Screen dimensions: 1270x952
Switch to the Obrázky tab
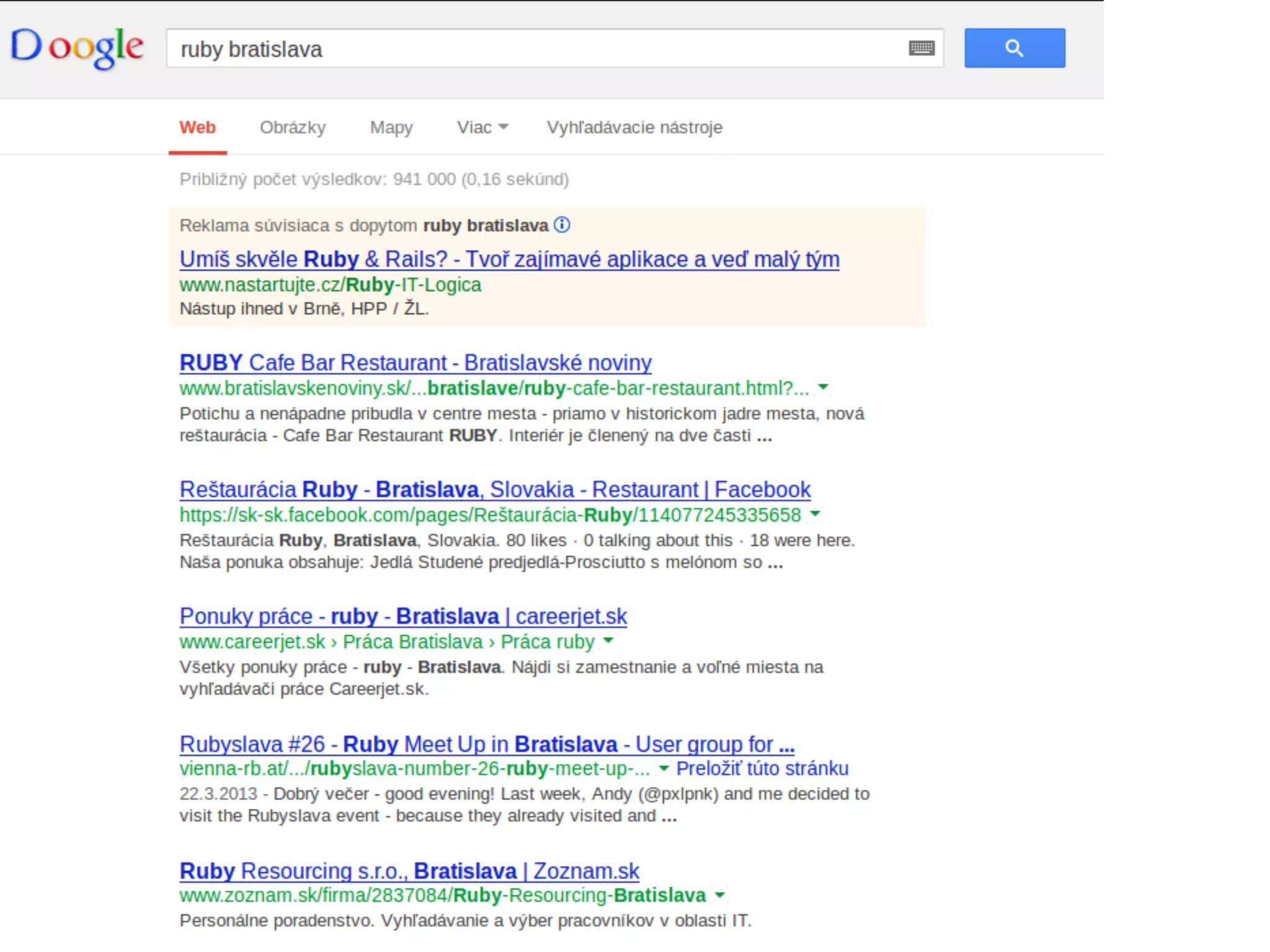click(x=293, y=127)
